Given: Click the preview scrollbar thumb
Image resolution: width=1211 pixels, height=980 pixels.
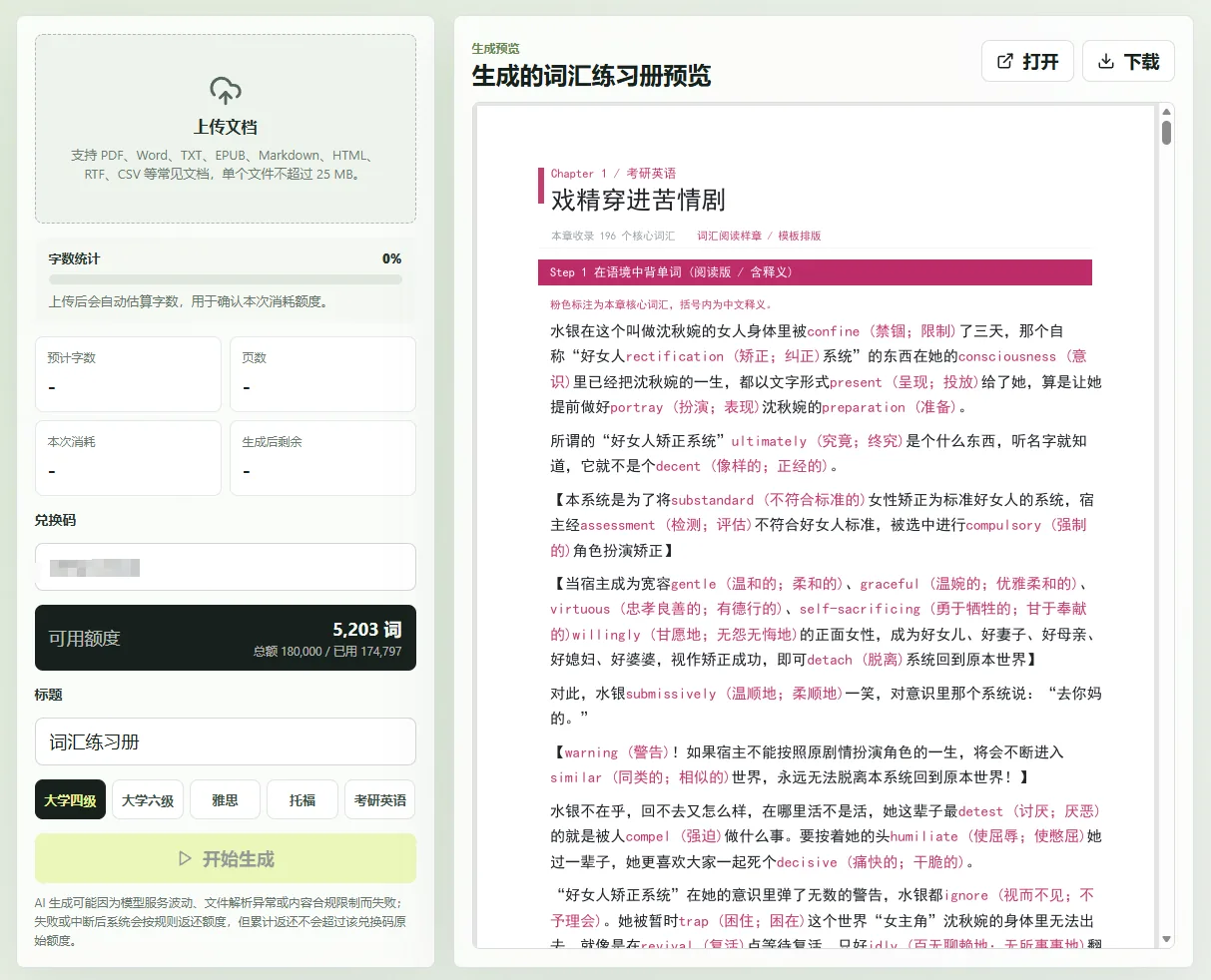Looking at the screenshot, I should tap(1166, 133).
